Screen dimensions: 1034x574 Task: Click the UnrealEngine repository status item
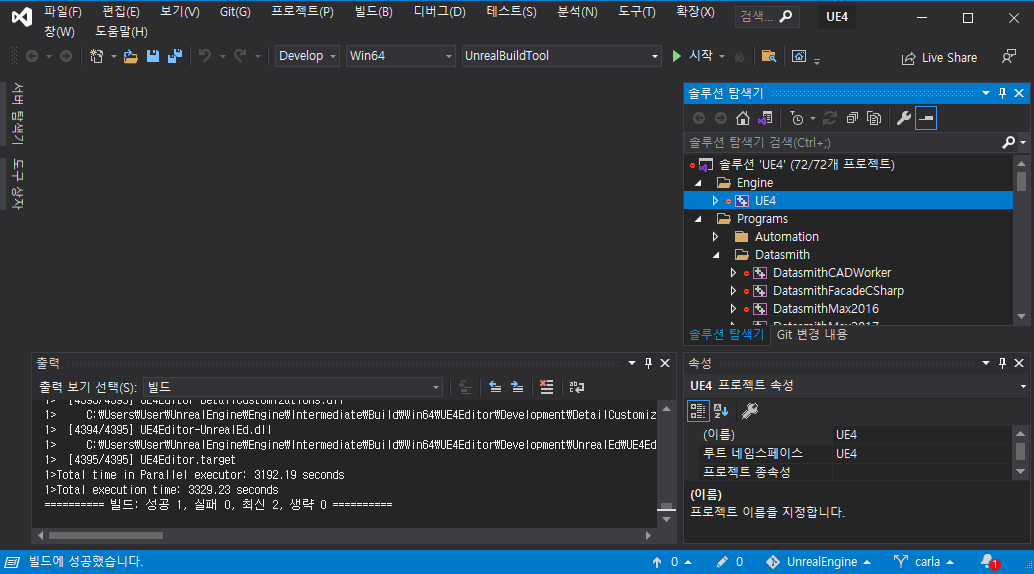pos(818,562)
